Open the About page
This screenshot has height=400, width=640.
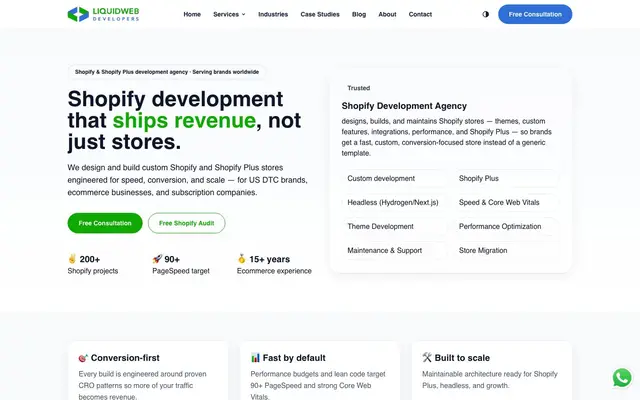click(387, 14)
